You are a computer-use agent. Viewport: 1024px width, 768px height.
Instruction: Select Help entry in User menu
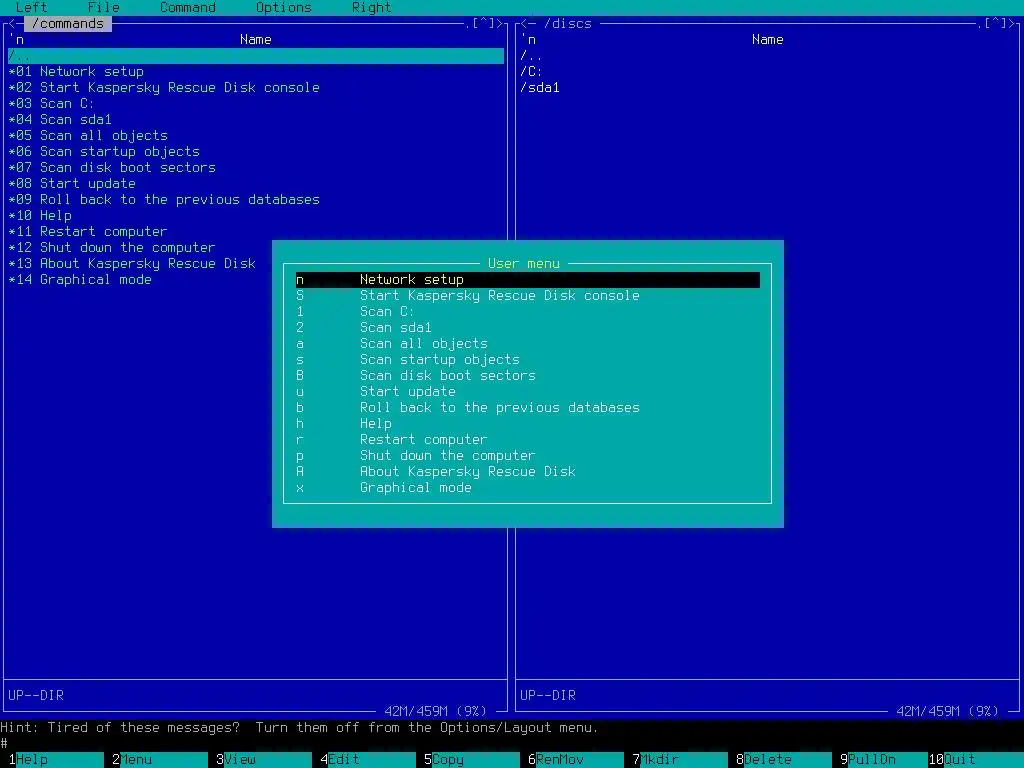pos(528,423)
